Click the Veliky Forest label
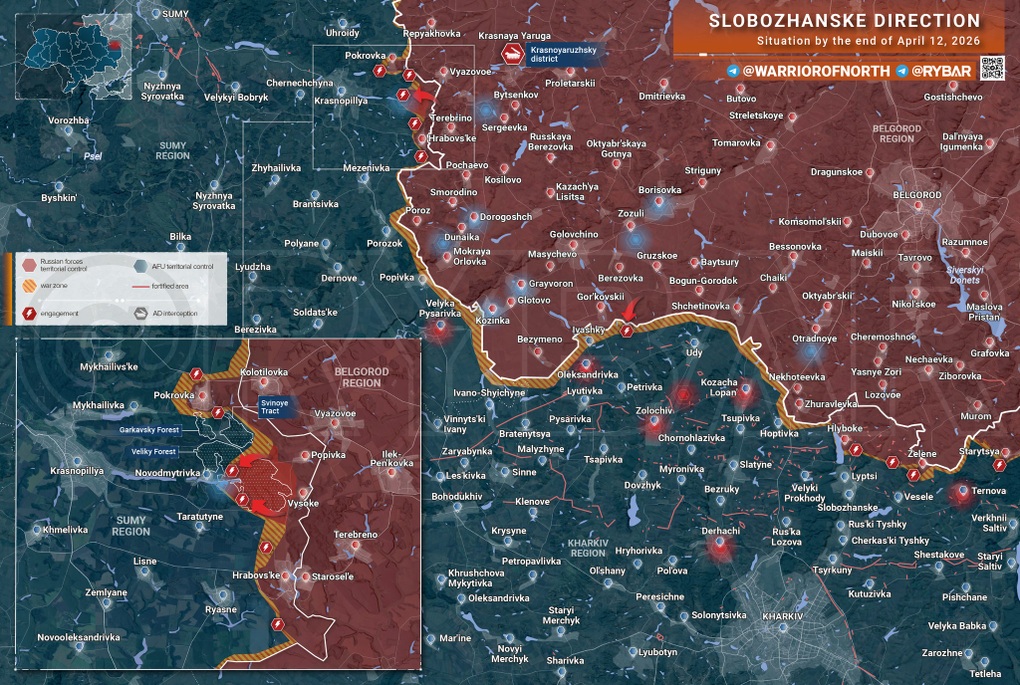The image size is (1020, 685). click(154, 451)
